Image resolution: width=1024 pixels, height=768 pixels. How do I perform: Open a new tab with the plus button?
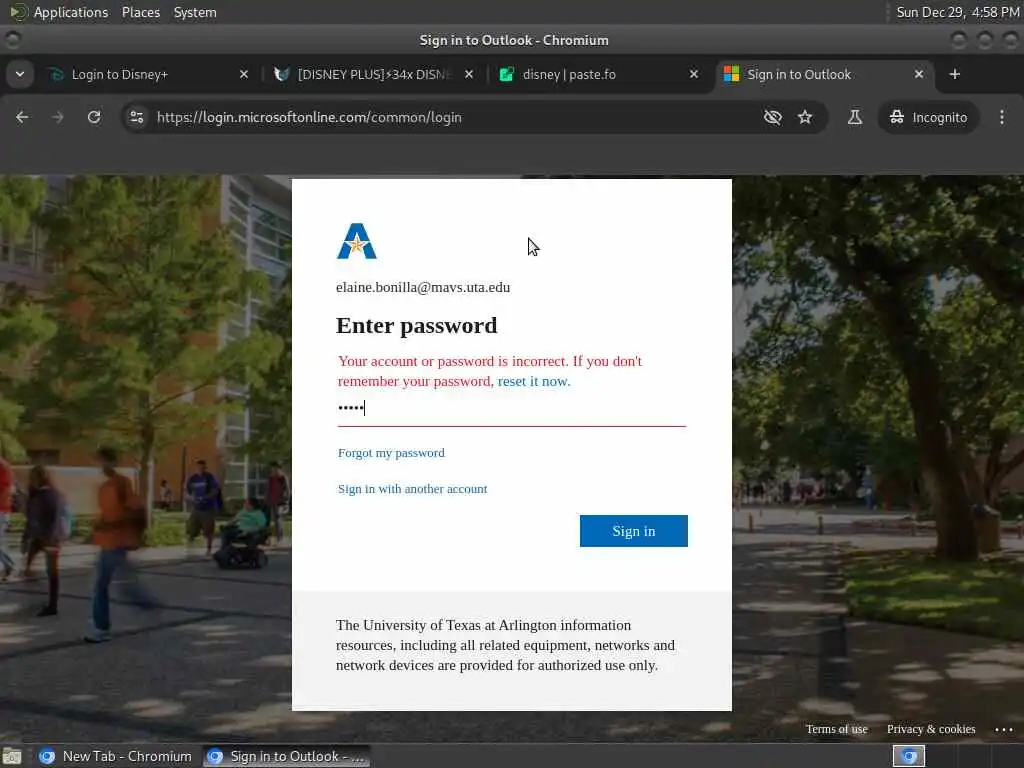955,74
